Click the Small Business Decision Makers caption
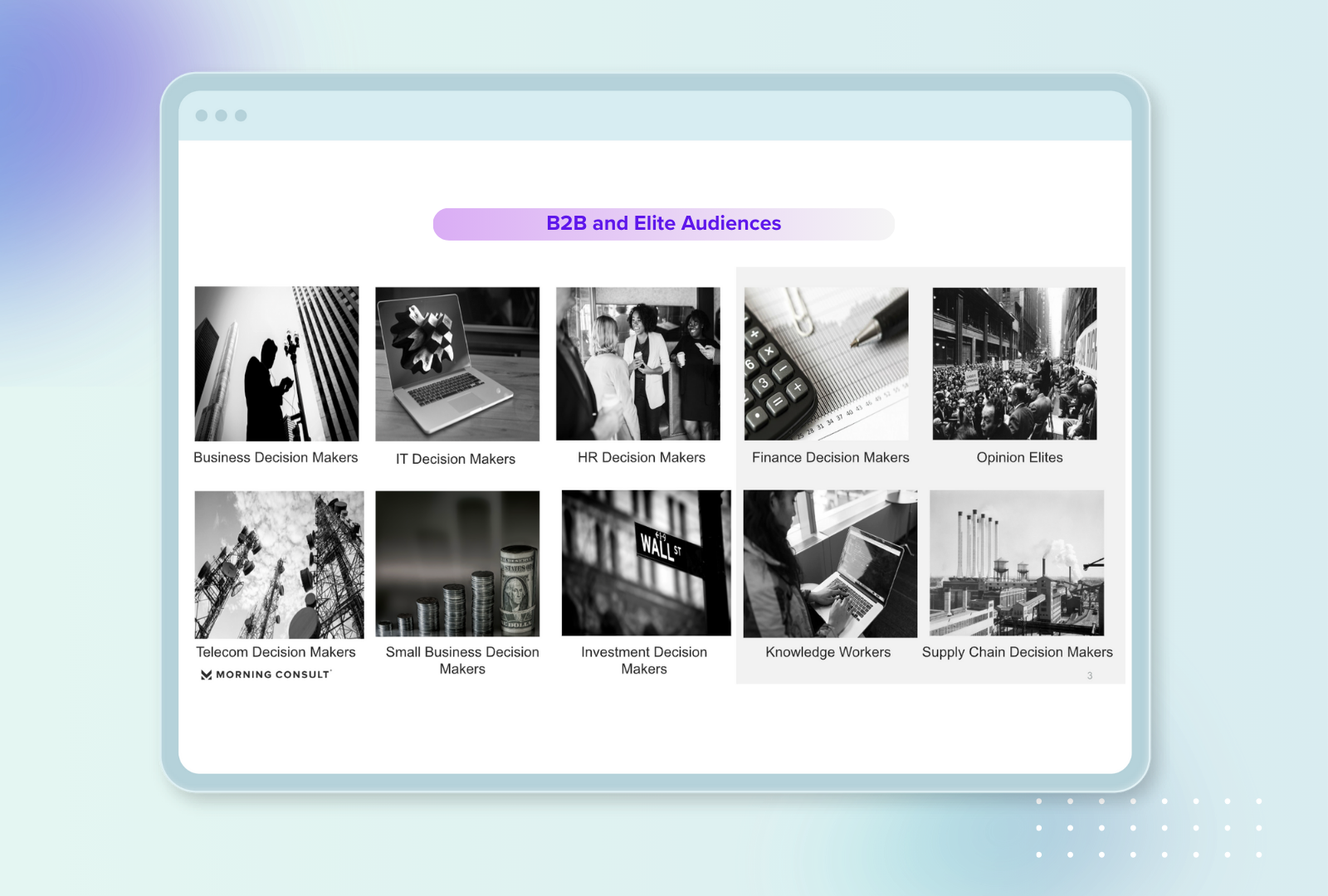 point(462,661)
